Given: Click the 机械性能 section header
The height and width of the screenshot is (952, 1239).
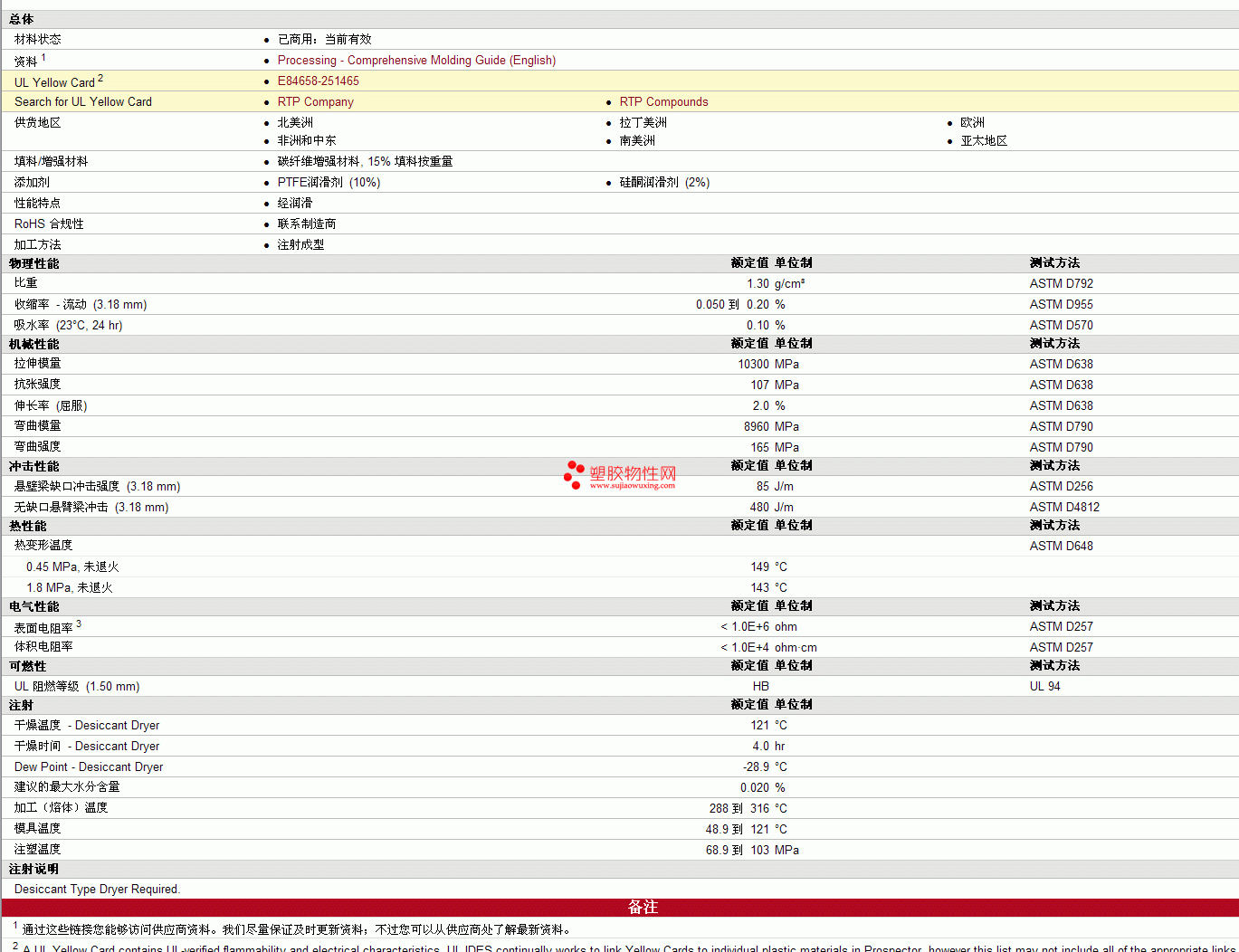Looking at the screenshot, I should pos(34,344).
